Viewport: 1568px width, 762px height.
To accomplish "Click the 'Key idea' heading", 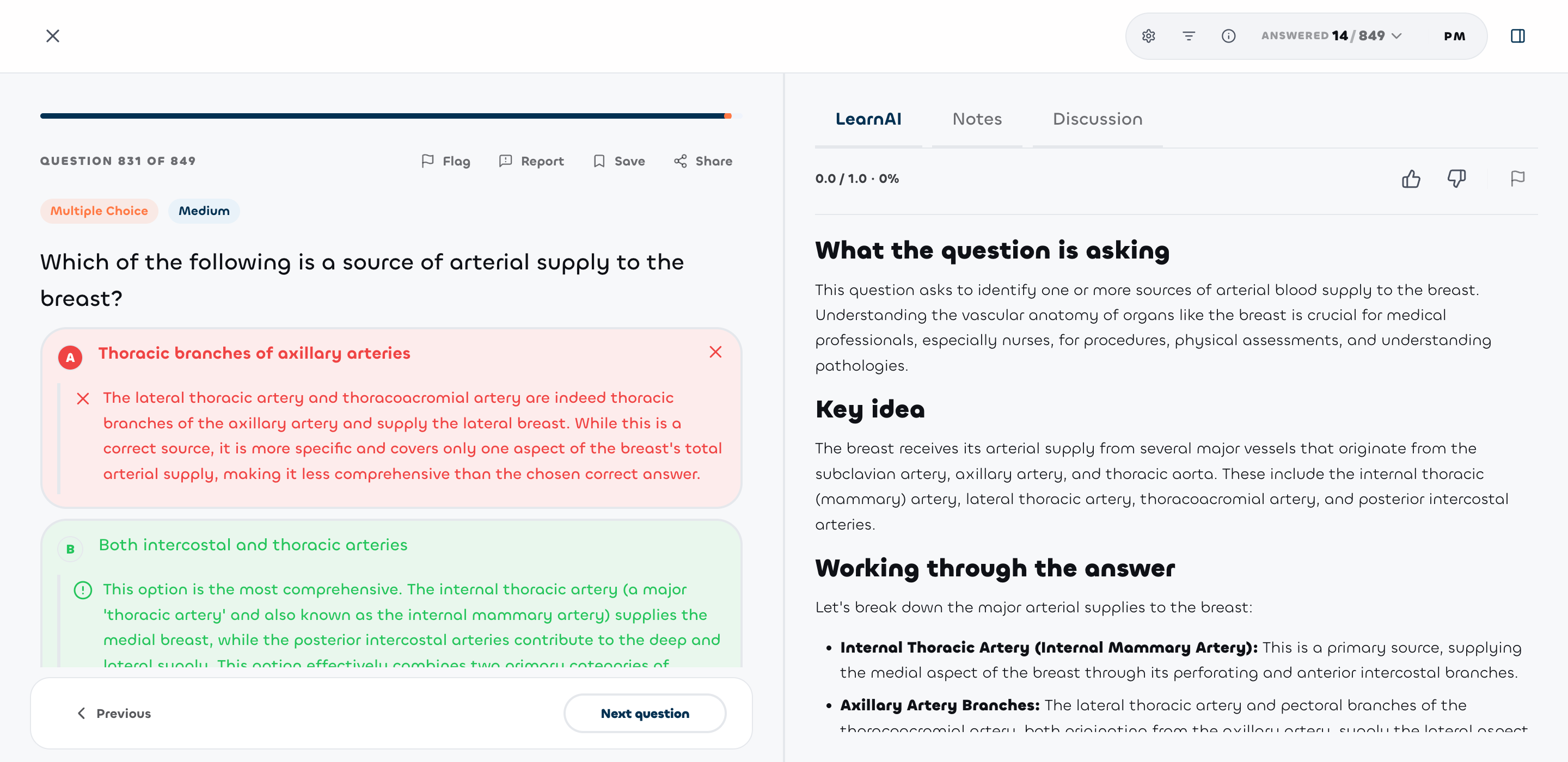I will tap(870, 410).
